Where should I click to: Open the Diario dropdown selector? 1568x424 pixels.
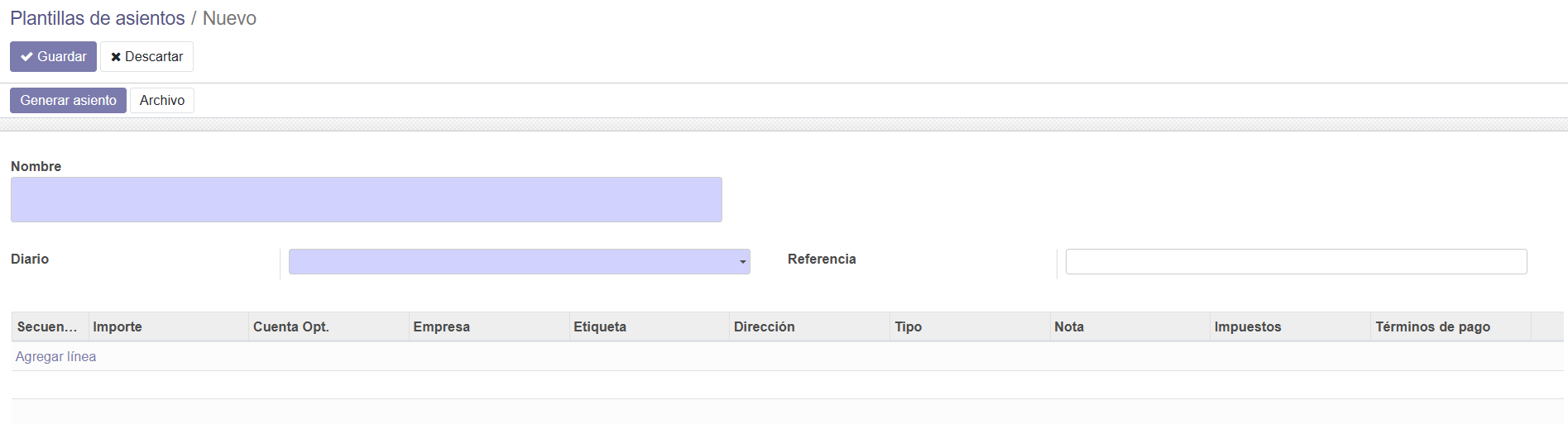pyautogui.click(x=519, y=262)
